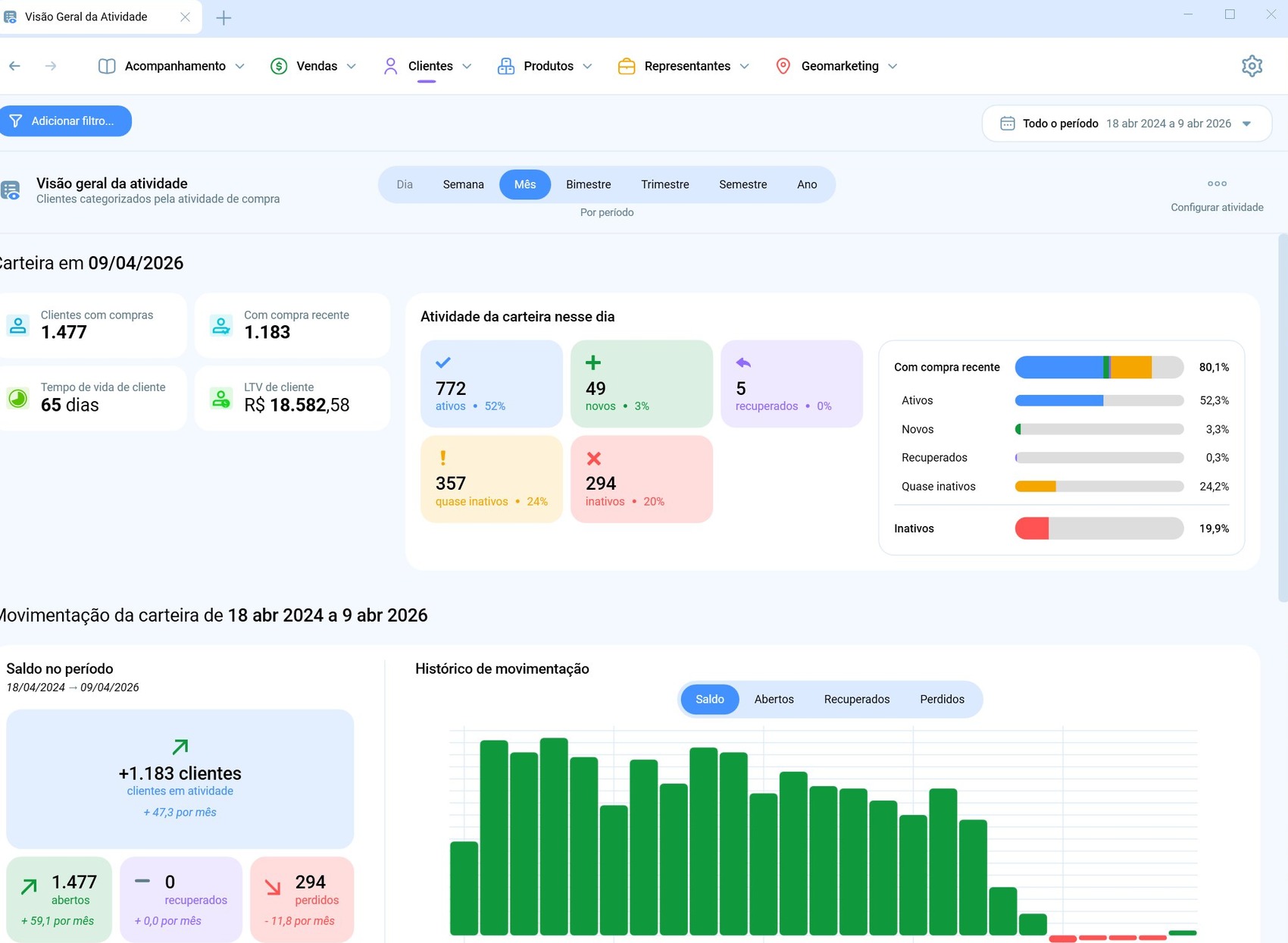Image resolution: width=1288 pixels, height=943 pixels.
Task: Click the Geomarketing map pin icon
Action: coord(783,66)
